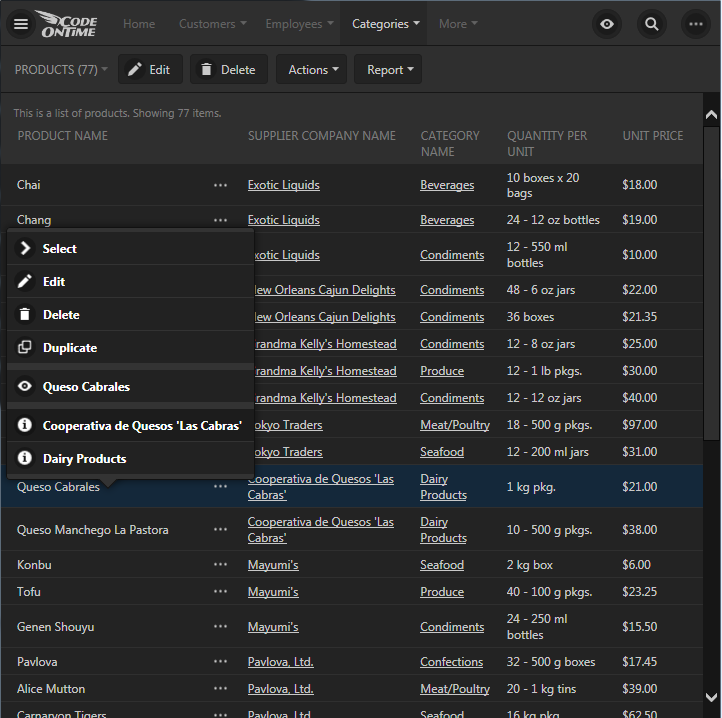The width and height of the screenshot is (722, 718).
Task: Open the three-dots menu for Tofu row
Action: 221,591
